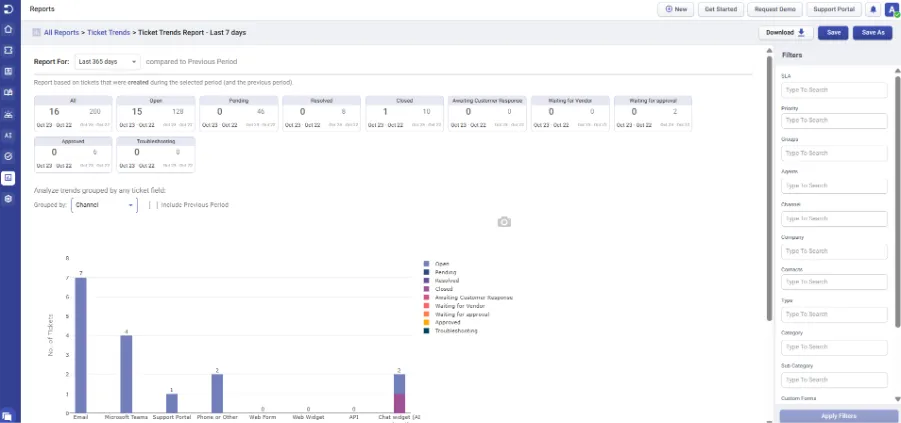Click the Sub-Category filter search field
Viewport: 901px width, 423px height.
click(834, 380)
